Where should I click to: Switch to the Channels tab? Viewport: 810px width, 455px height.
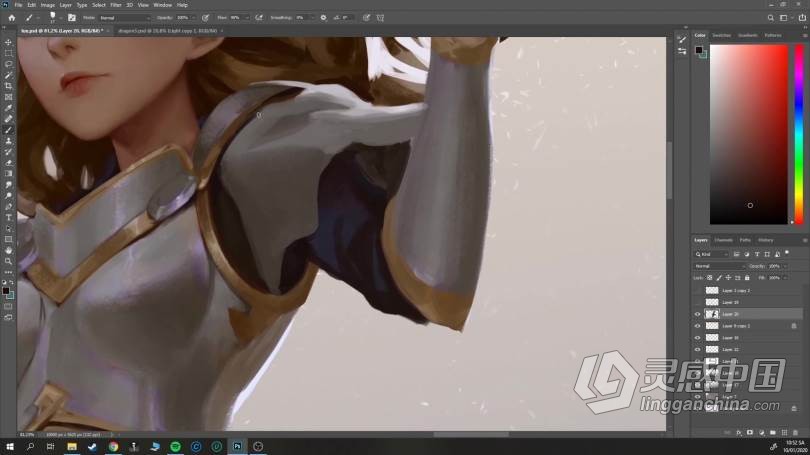723,240
